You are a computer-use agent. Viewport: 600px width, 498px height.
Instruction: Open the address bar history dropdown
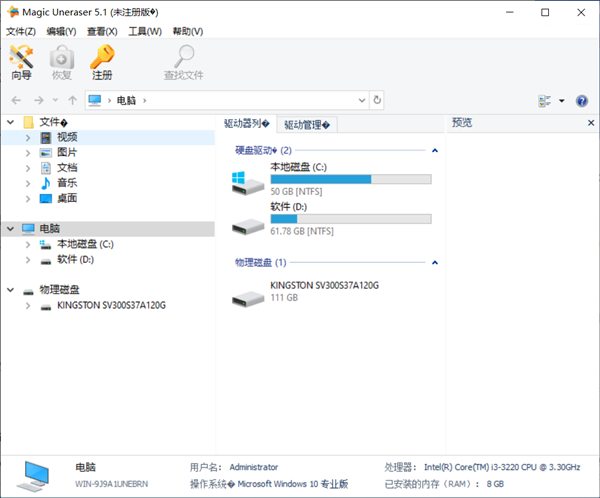point(360,100)
